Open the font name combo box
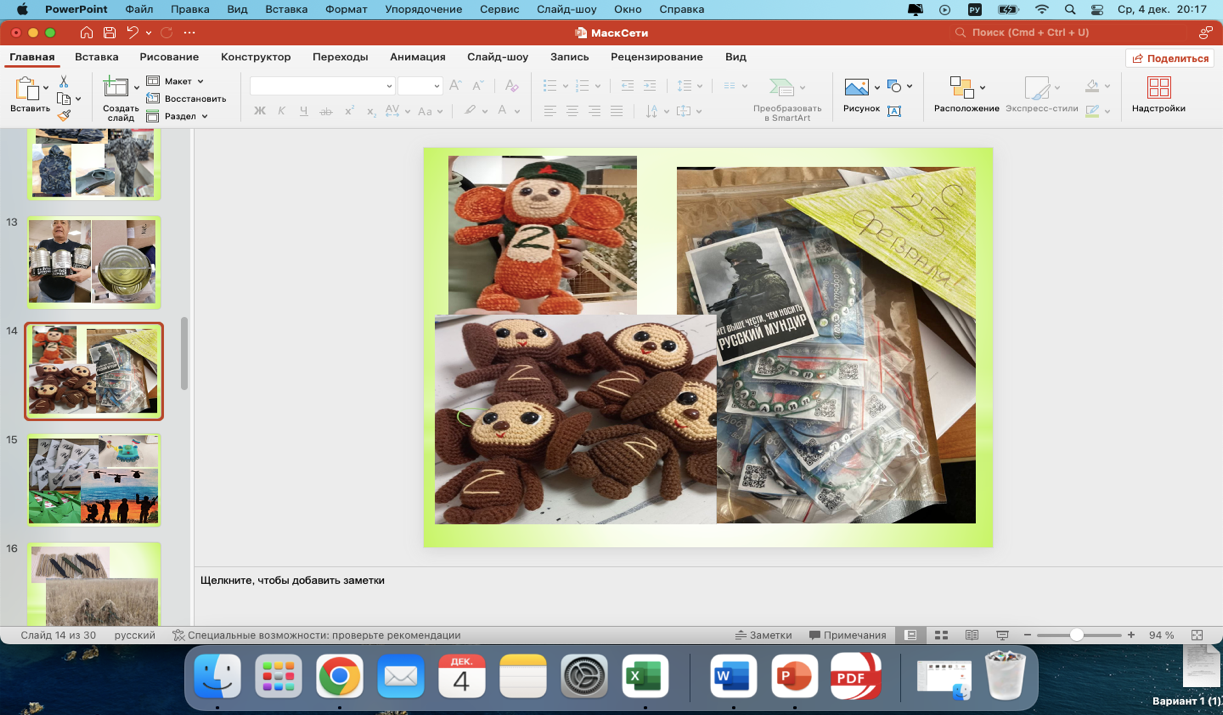The width and height of the screenshot is (1223, 715). (322, 86)
